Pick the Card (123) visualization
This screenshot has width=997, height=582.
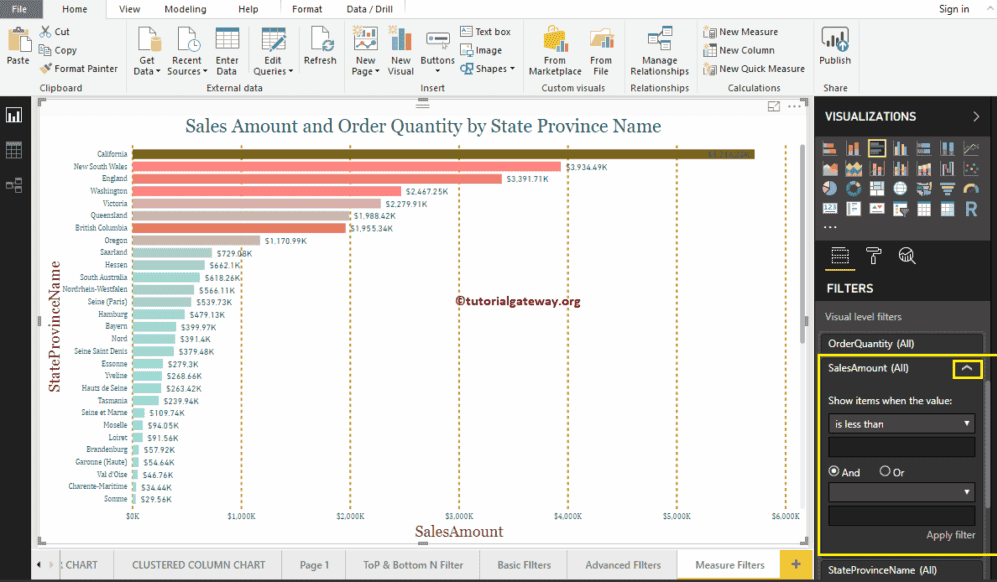(x=830, y=209)
